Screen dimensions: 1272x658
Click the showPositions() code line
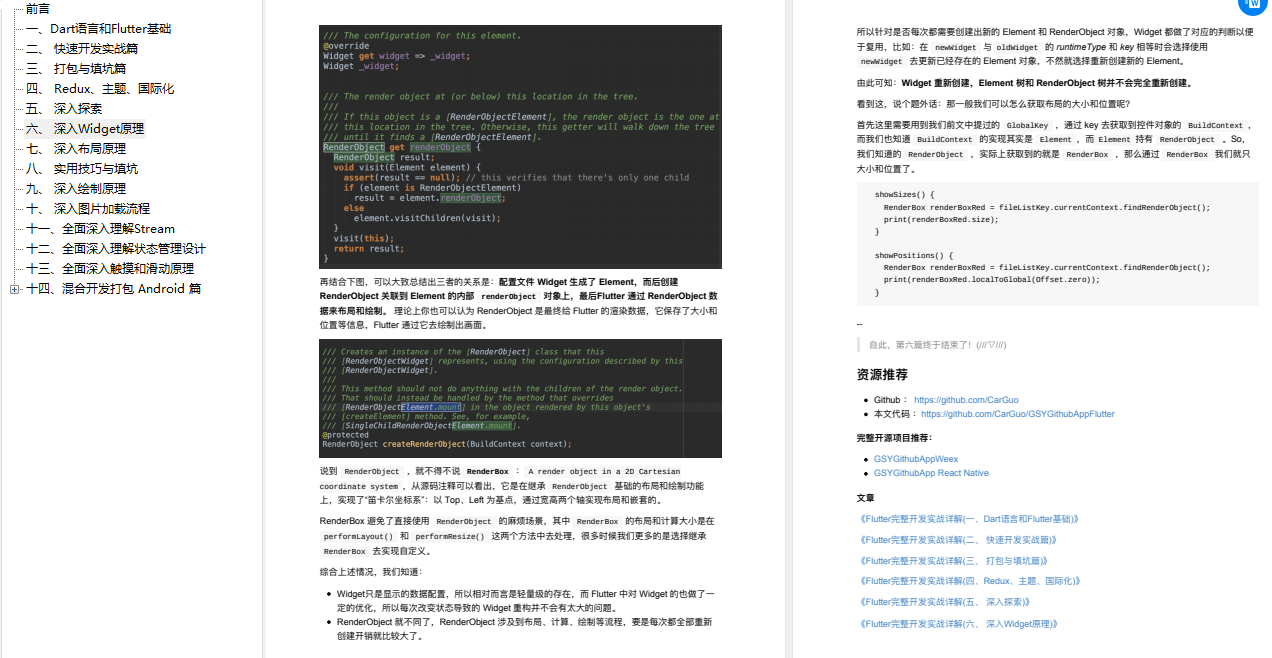tap(915, 256)
